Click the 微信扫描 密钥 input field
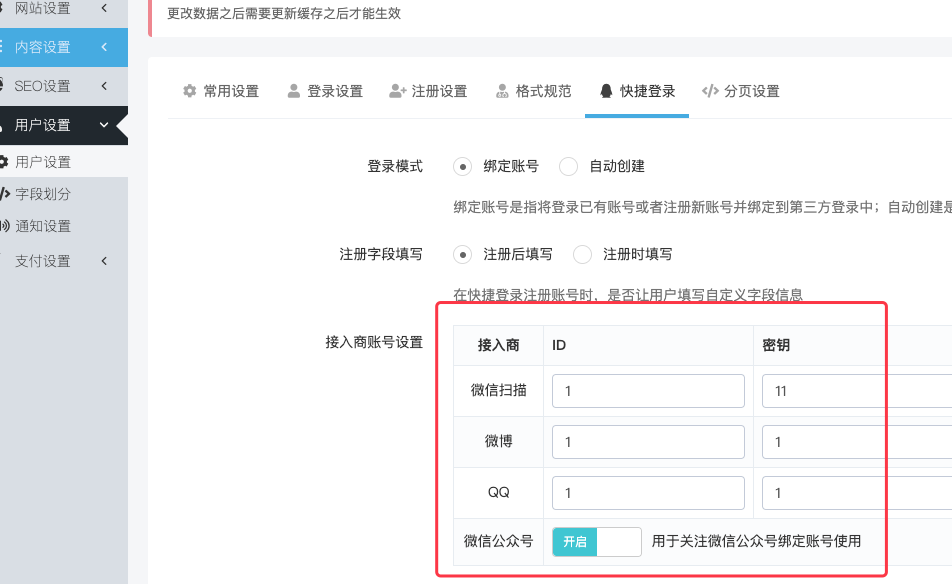The height and width of the screenshot is (584, 952). 857,391
